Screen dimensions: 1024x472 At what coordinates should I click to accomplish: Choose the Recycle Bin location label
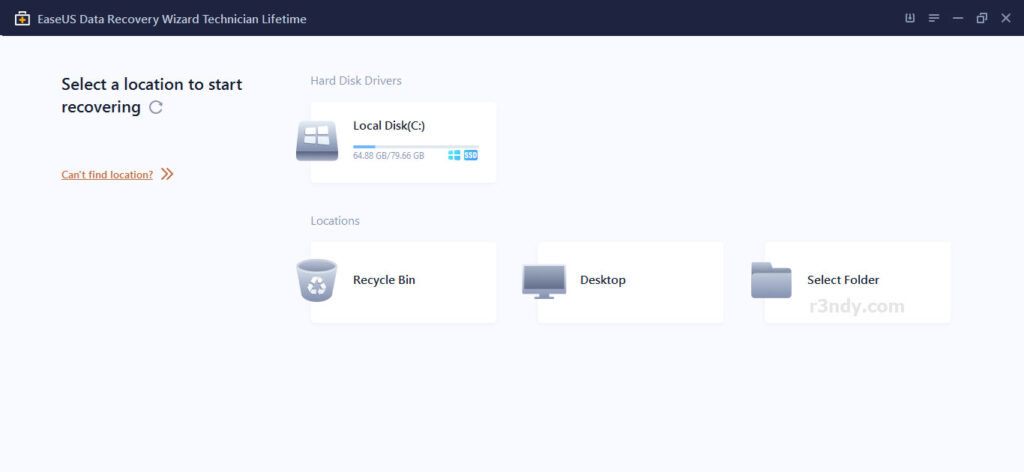click(384, 280)
